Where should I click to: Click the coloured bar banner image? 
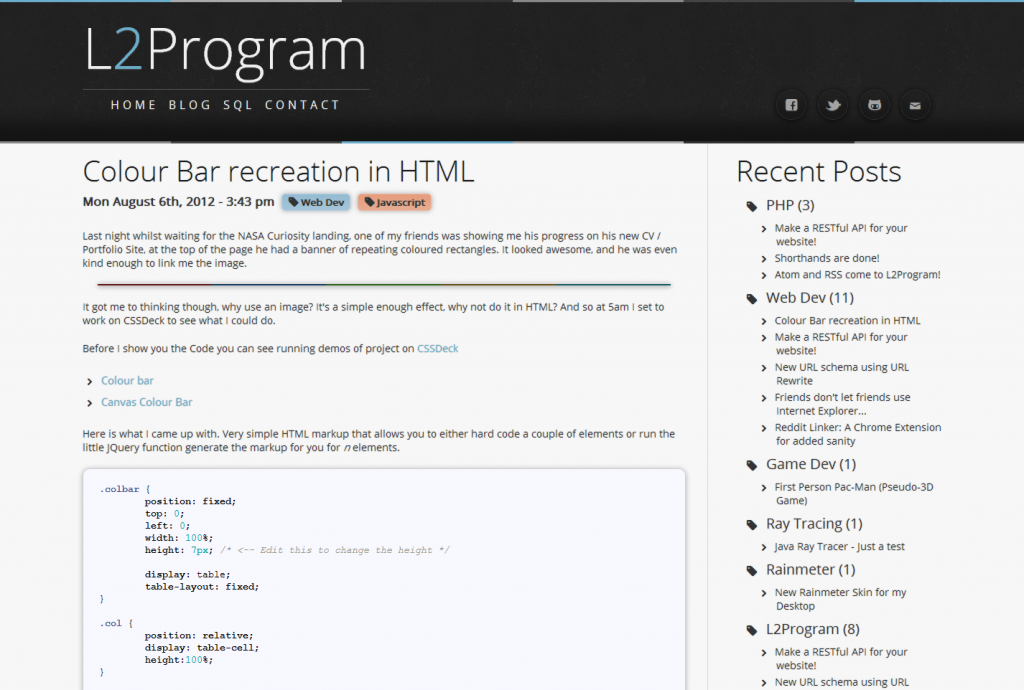384,285
